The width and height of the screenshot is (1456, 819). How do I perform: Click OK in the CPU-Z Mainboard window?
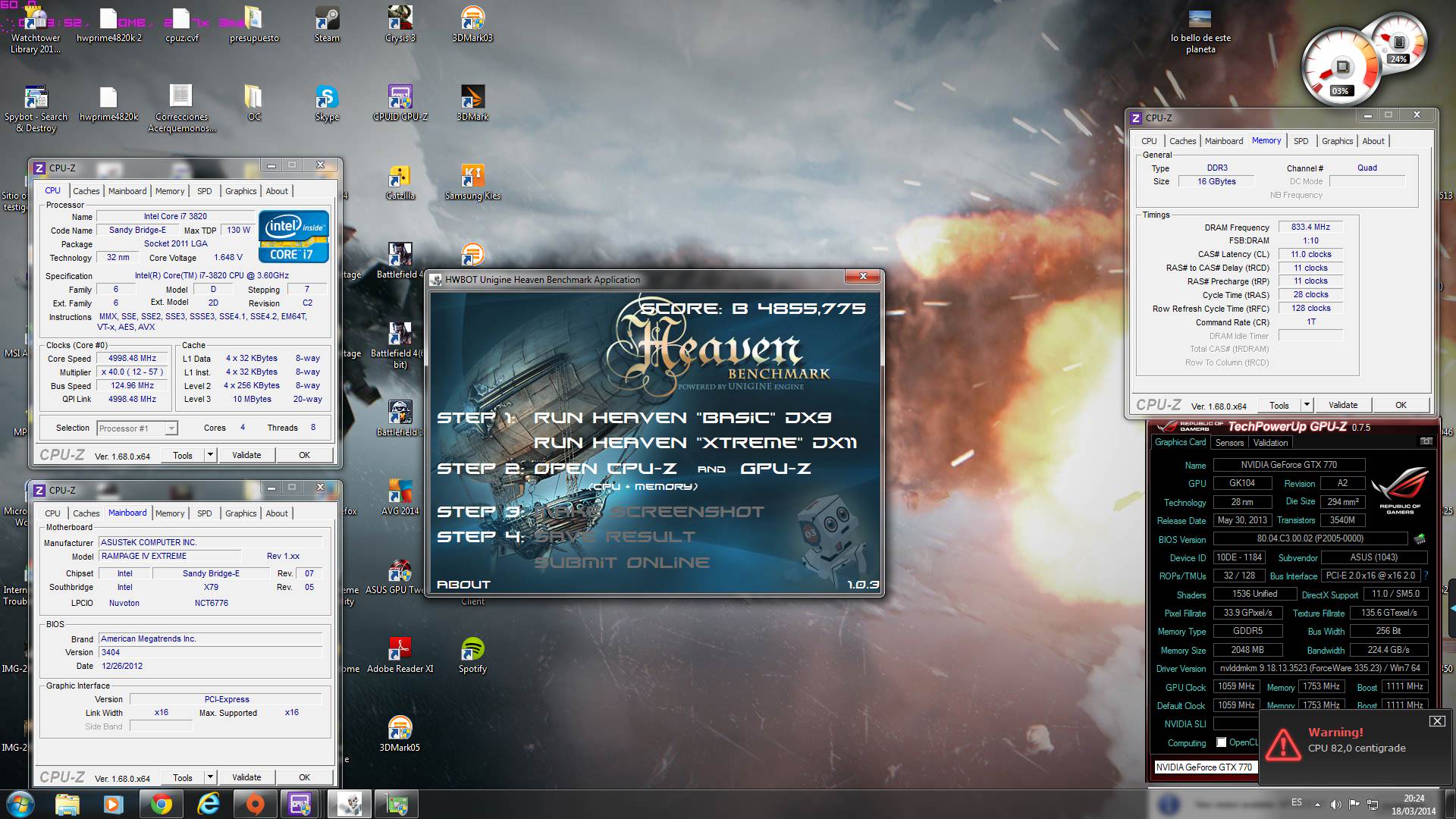304,777
